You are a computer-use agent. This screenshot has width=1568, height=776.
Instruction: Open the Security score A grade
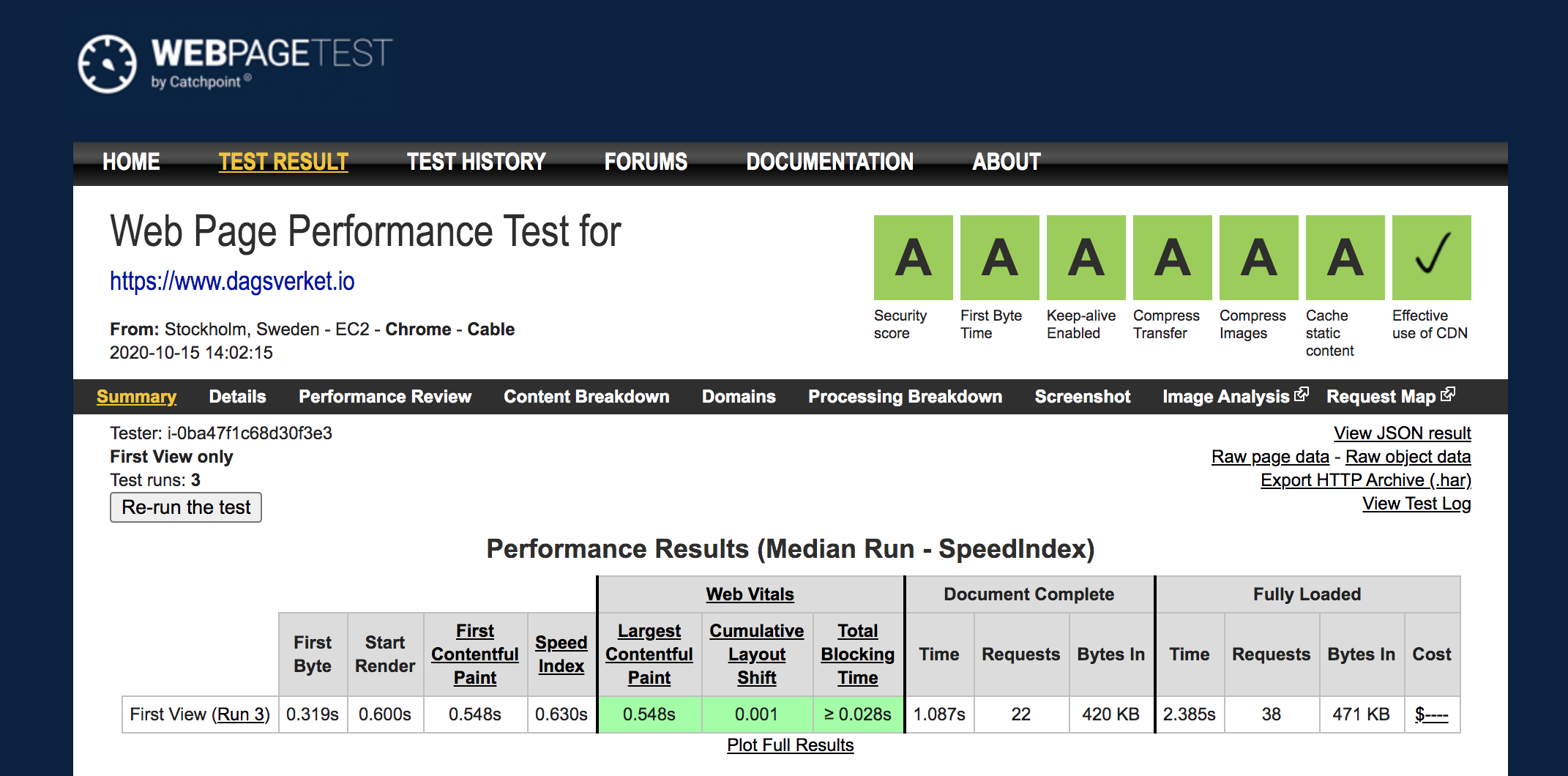tap(913, 258)
